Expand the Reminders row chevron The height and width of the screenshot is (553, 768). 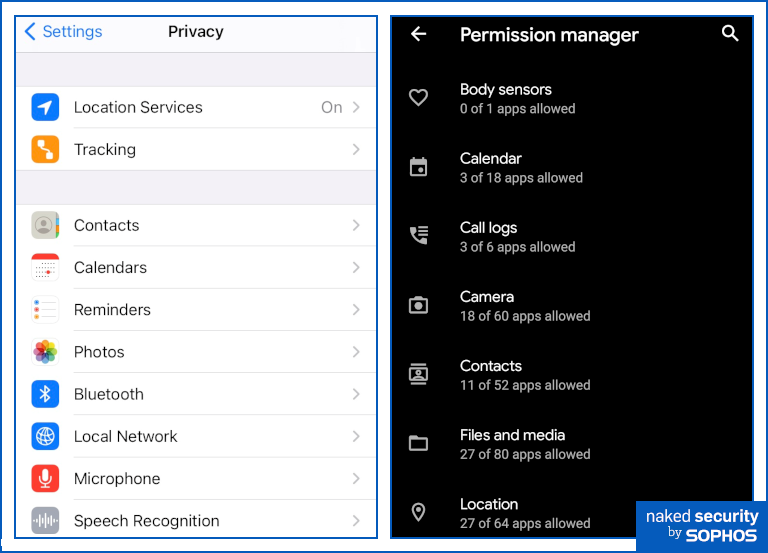(356, 309)
